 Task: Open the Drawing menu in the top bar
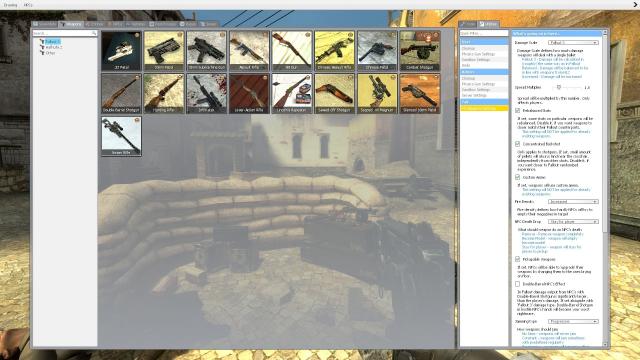click(x=10, y=5)
